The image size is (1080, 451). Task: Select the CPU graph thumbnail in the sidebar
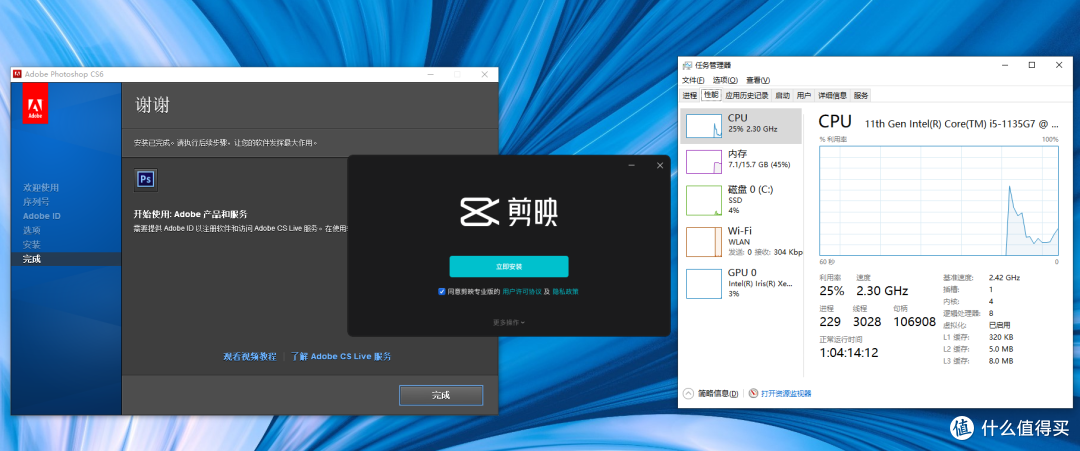(704, 125)
